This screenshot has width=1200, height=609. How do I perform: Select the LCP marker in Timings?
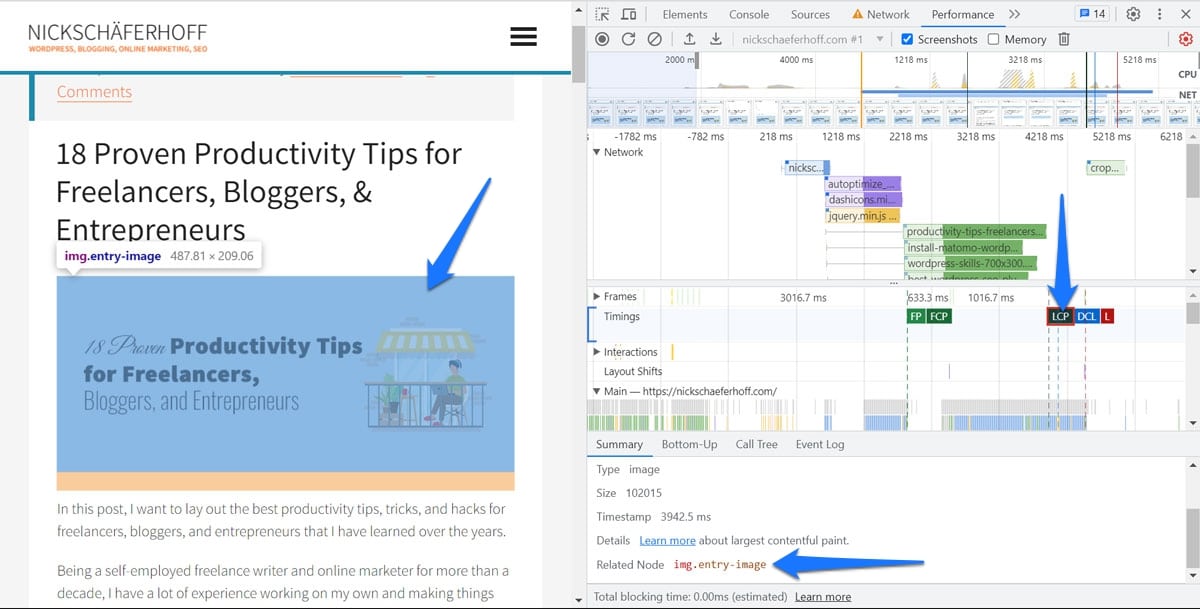pyautogui.click(x=1060, y=317)
